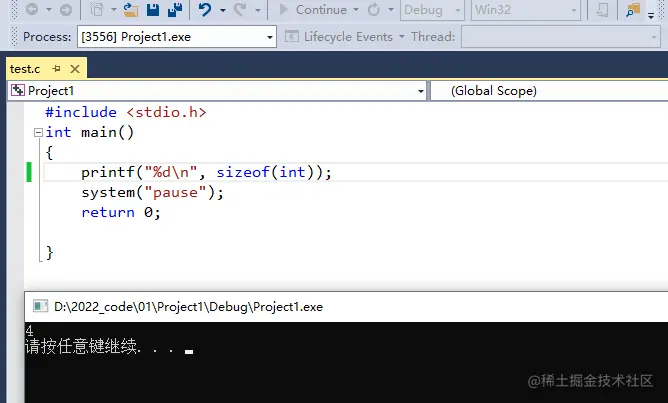Click the Lifecycle Events button
This screenshot has width=668, height=403.
coord(339,37)
